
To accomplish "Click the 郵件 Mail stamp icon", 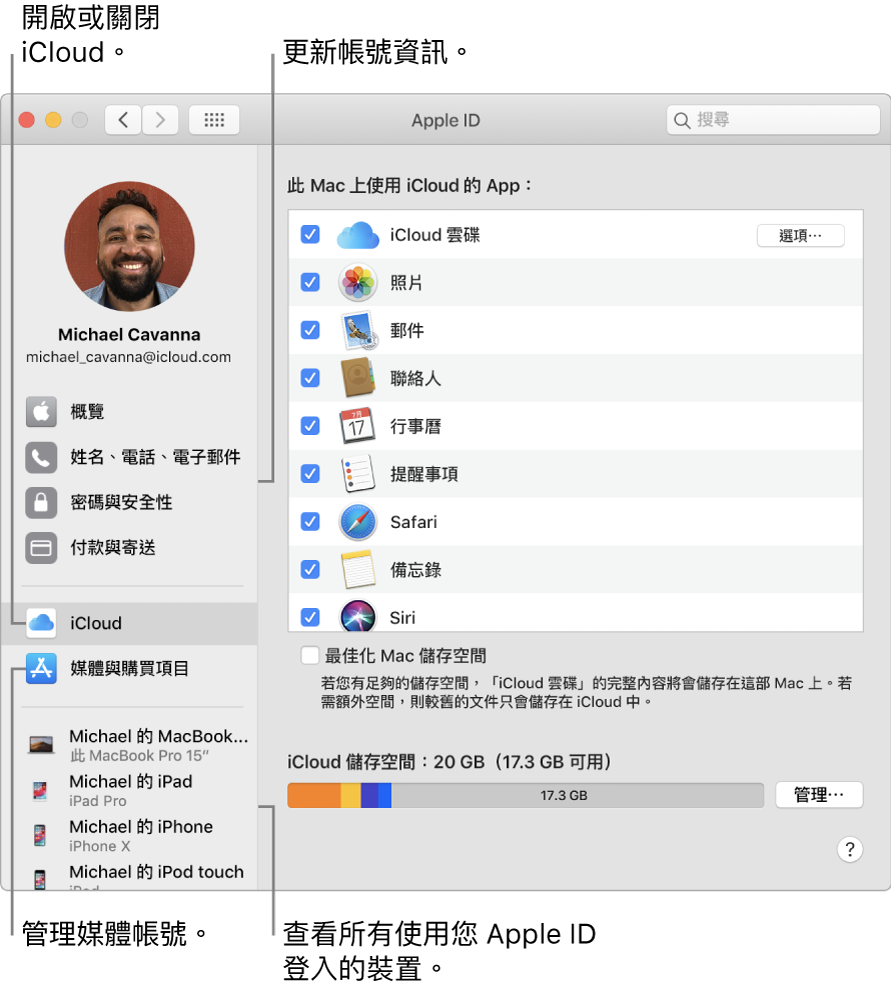I will [x=359, y=330].
